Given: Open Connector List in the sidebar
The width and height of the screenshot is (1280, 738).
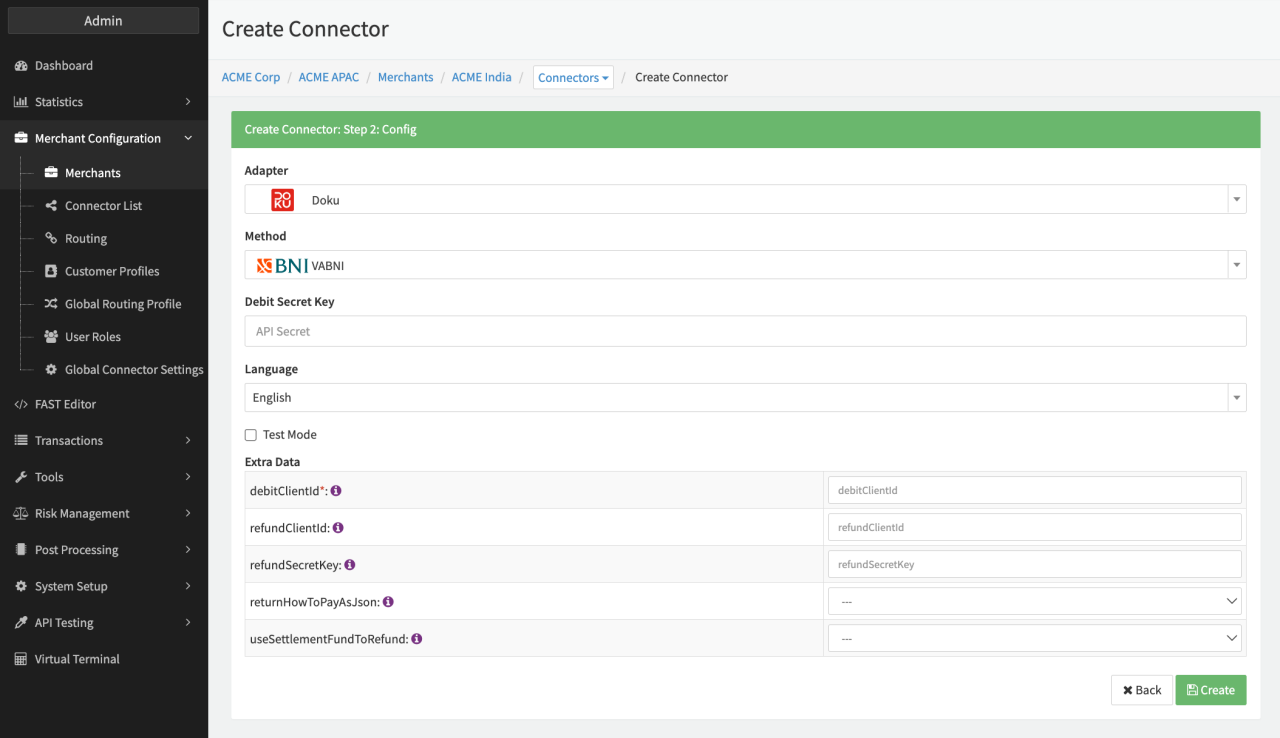Looking at the screenshot, I should coord(103,206).
